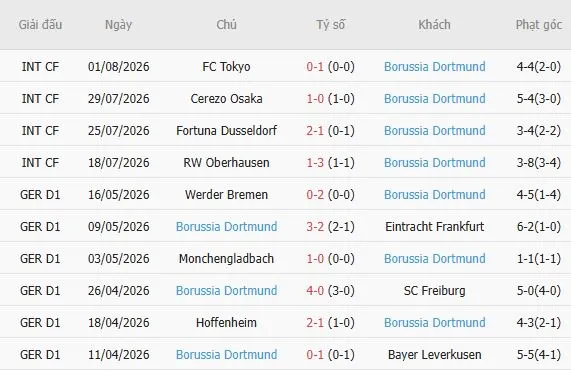This screenshot has width=571, height=371.
Task: Open the Hoffenheim team link
Action: point(226,323)
